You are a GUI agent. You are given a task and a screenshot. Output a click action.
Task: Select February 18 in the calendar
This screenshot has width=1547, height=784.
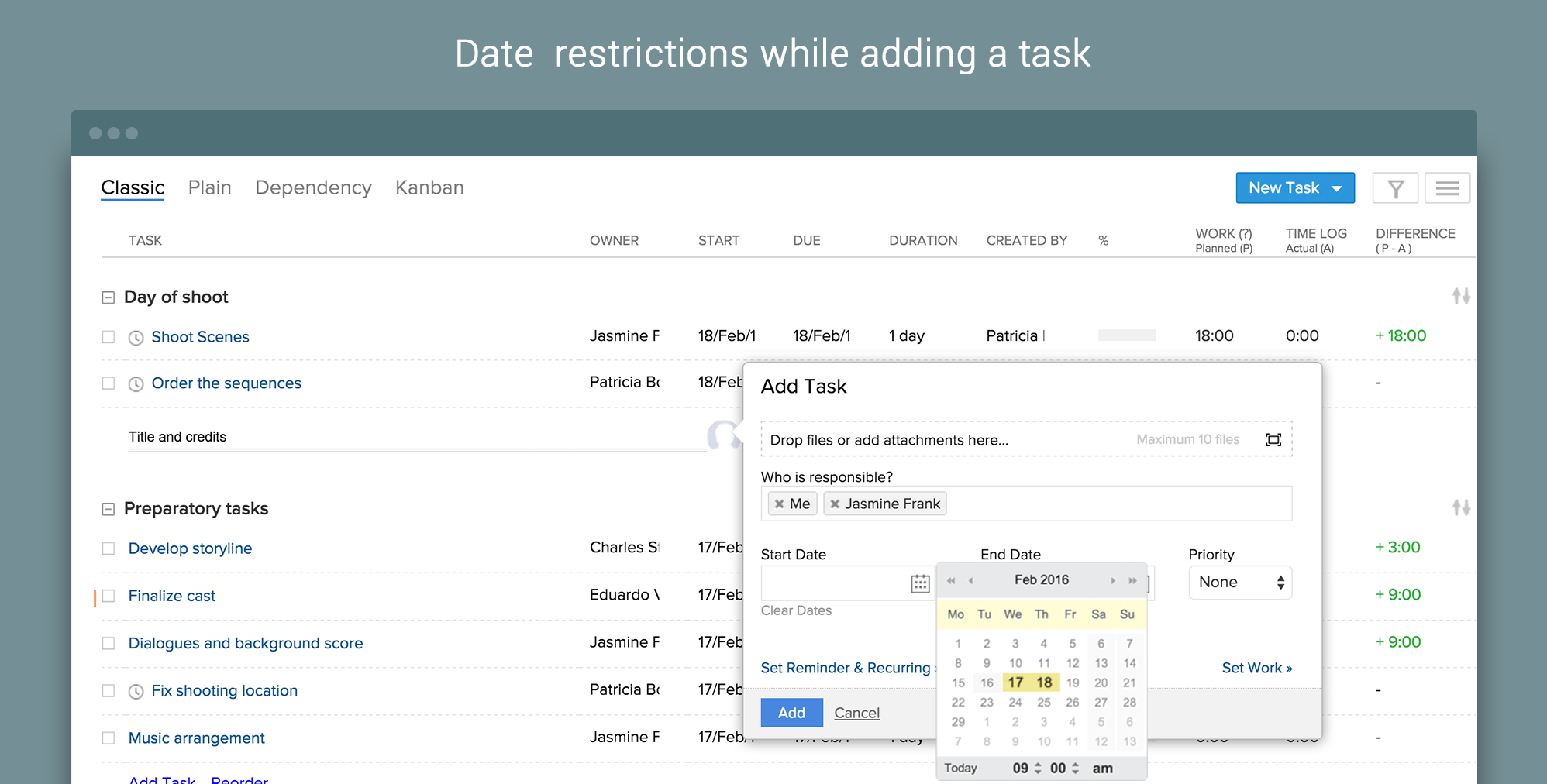(x=1044, y=683)
